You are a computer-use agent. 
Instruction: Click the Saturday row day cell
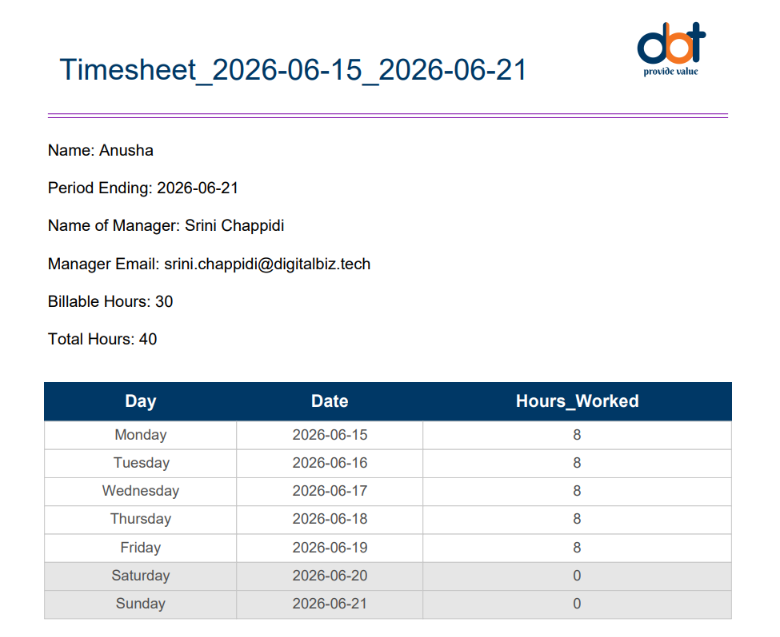pos(141,576)
